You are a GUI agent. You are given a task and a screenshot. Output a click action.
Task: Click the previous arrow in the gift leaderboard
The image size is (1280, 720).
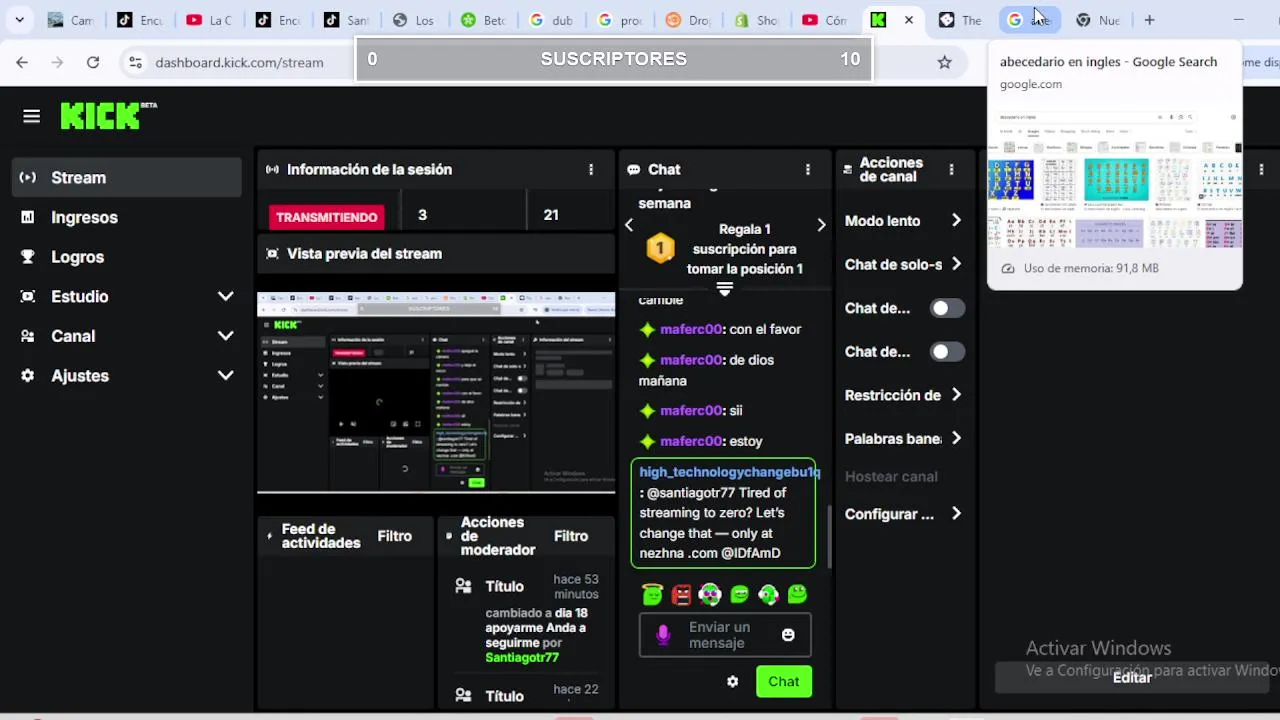click(629, 225)
